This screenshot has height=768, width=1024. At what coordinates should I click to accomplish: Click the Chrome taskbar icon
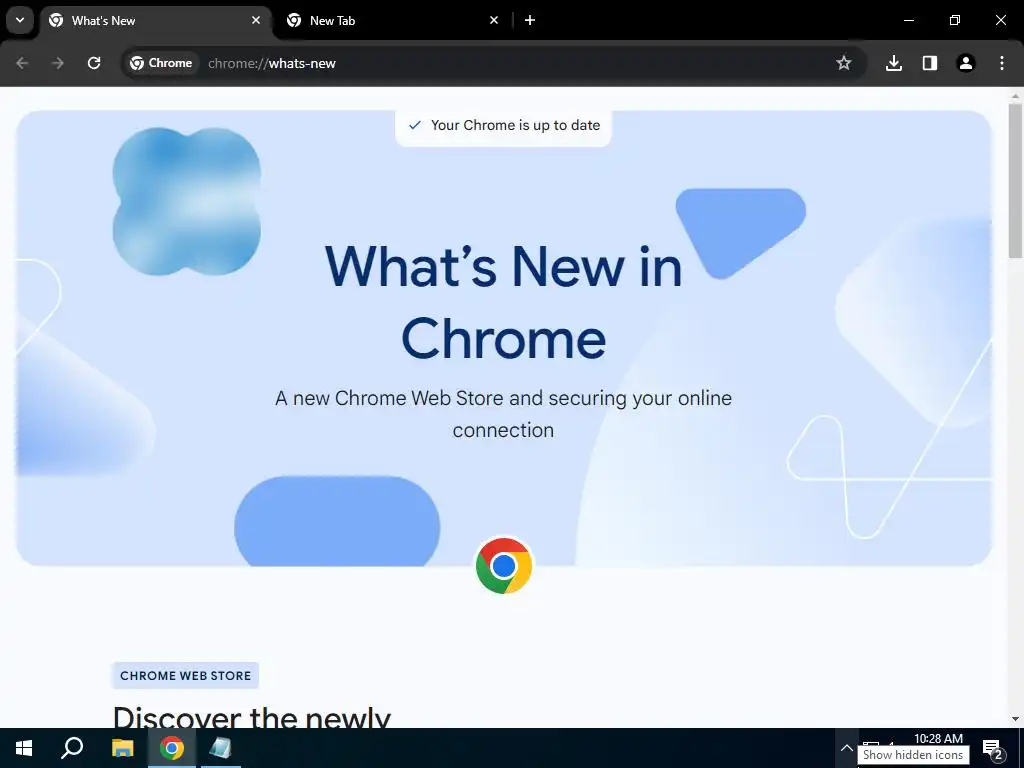pyautogui.click(x=172, y=748)
